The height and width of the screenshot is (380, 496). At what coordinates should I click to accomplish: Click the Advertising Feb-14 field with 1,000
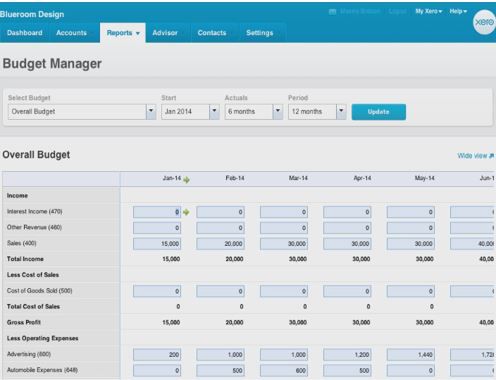[x=220, y=355]
